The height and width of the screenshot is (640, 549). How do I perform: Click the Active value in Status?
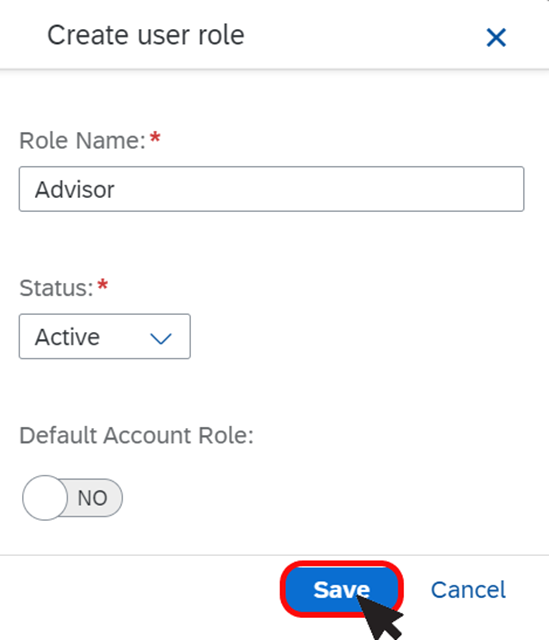pyautogui.click(x=67, y=337)
